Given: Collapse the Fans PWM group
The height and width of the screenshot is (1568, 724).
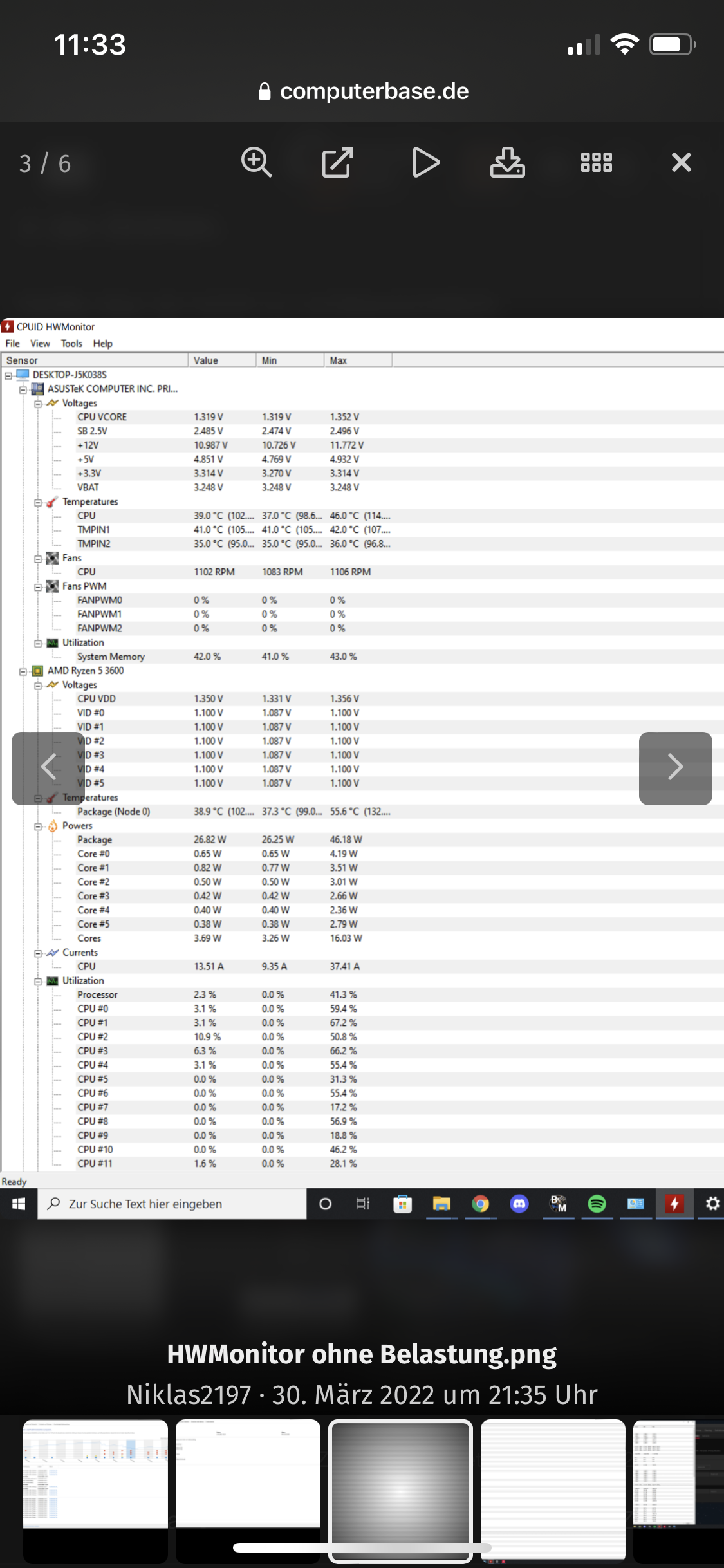Looking at the screenshot, I should point(38,586).
